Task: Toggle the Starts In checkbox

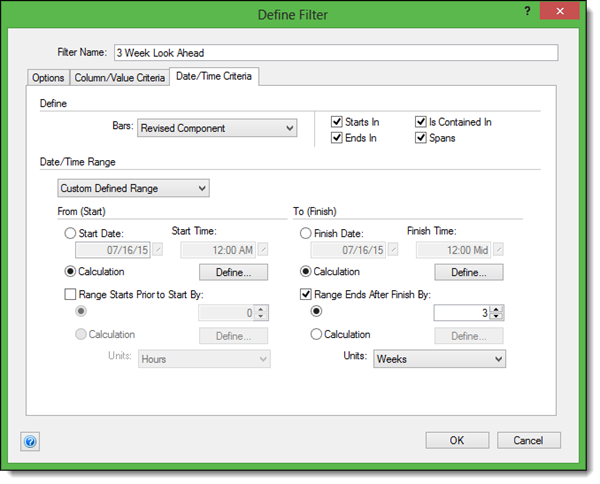Action: click(x=337, y=122)
